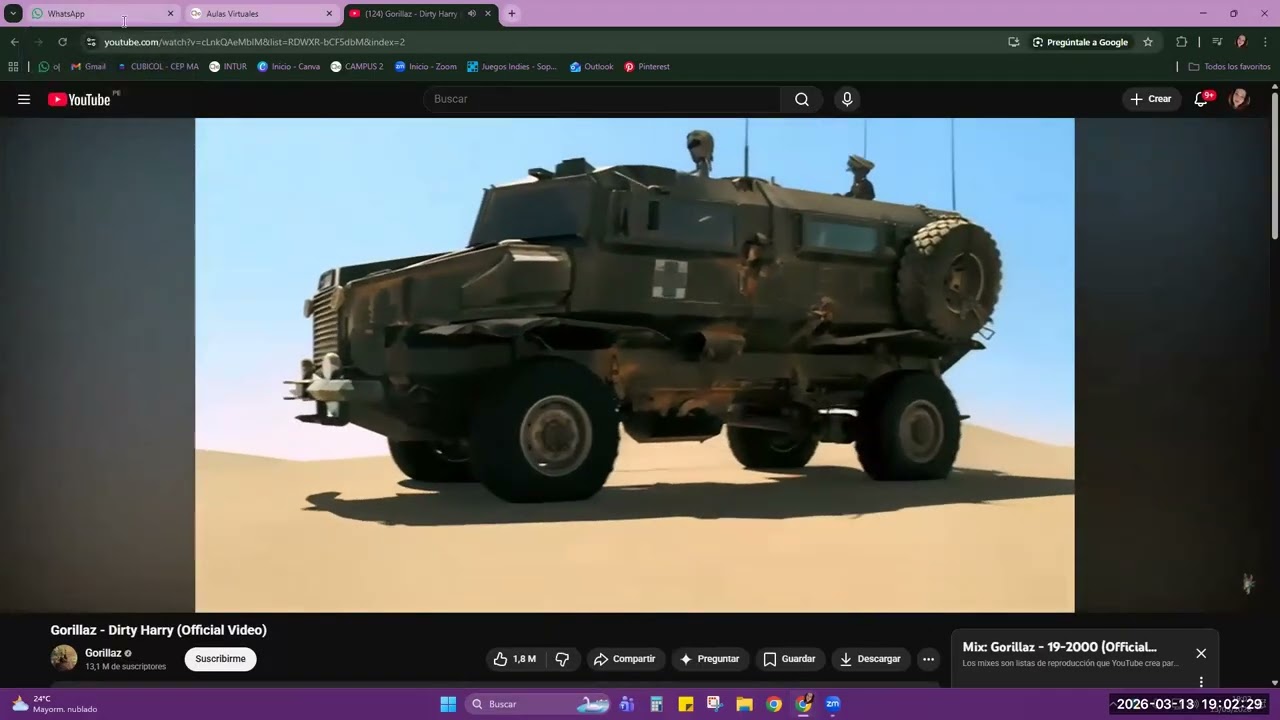Go back to the previous page

coord(14,42)
